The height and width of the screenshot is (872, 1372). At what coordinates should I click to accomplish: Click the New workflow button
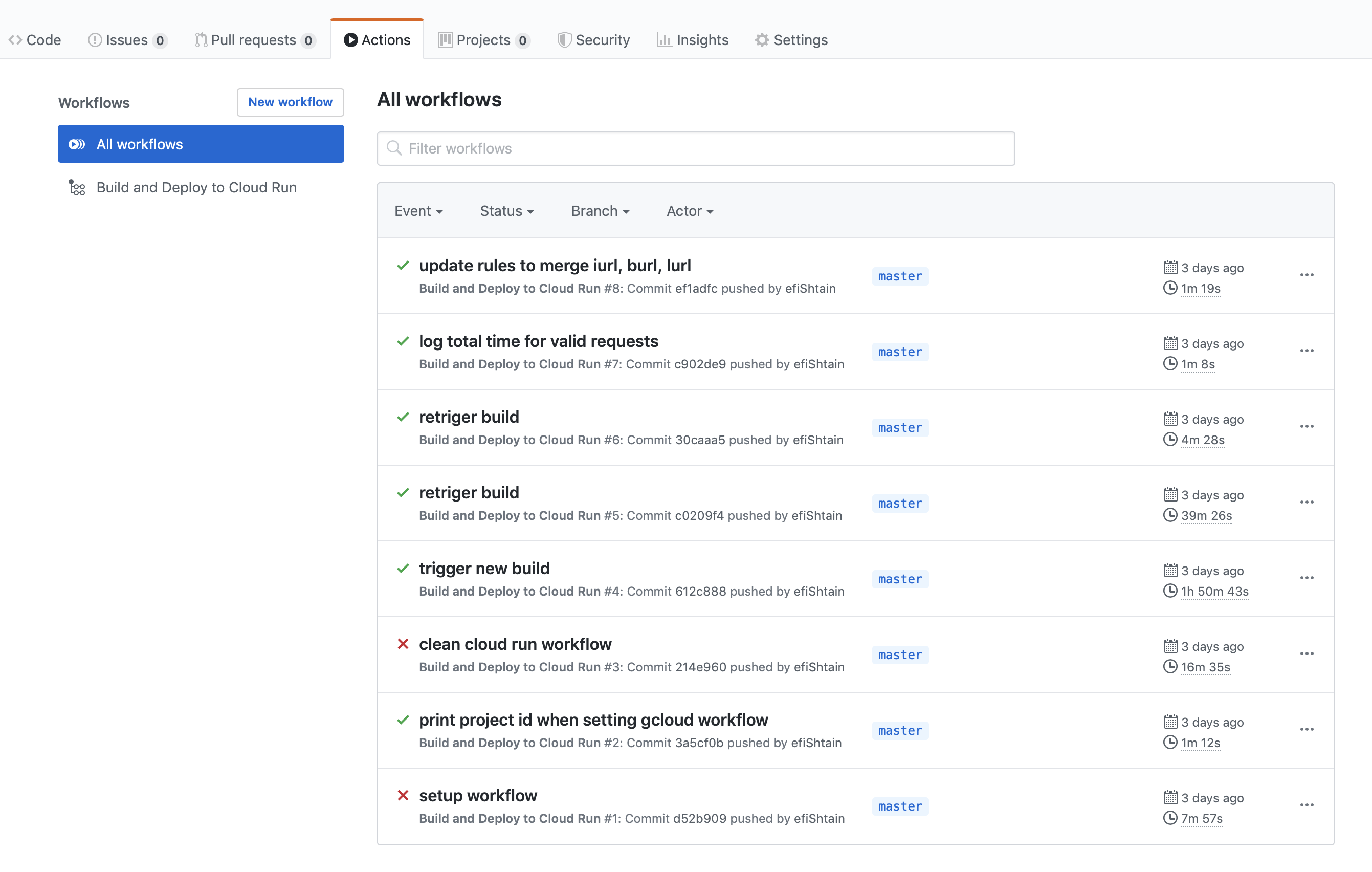click(290, 102)
